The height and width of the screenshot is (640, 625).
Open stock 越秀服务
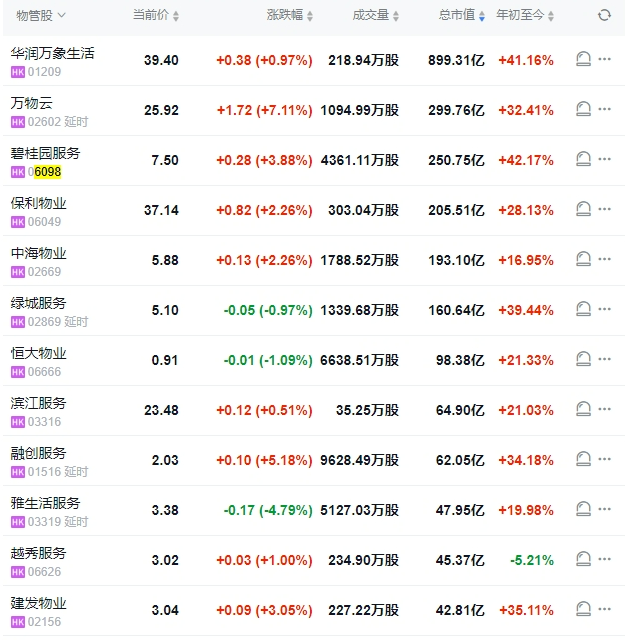point(38,553)
